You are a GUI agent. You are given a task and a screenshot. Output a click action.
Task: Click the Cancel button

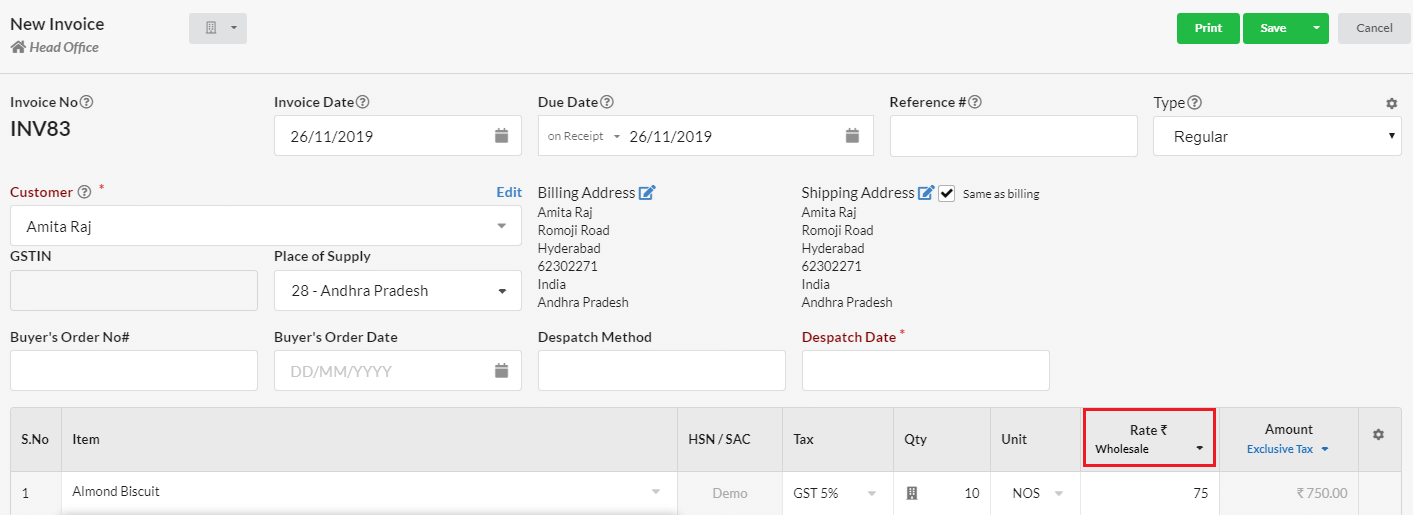1374,28
